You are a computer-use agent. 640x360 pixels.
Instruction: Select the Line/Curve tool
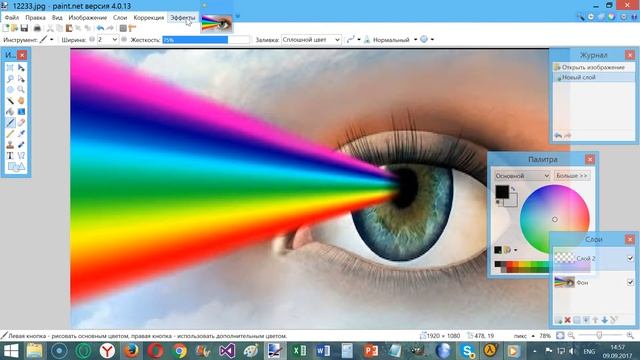coord(21,156)
